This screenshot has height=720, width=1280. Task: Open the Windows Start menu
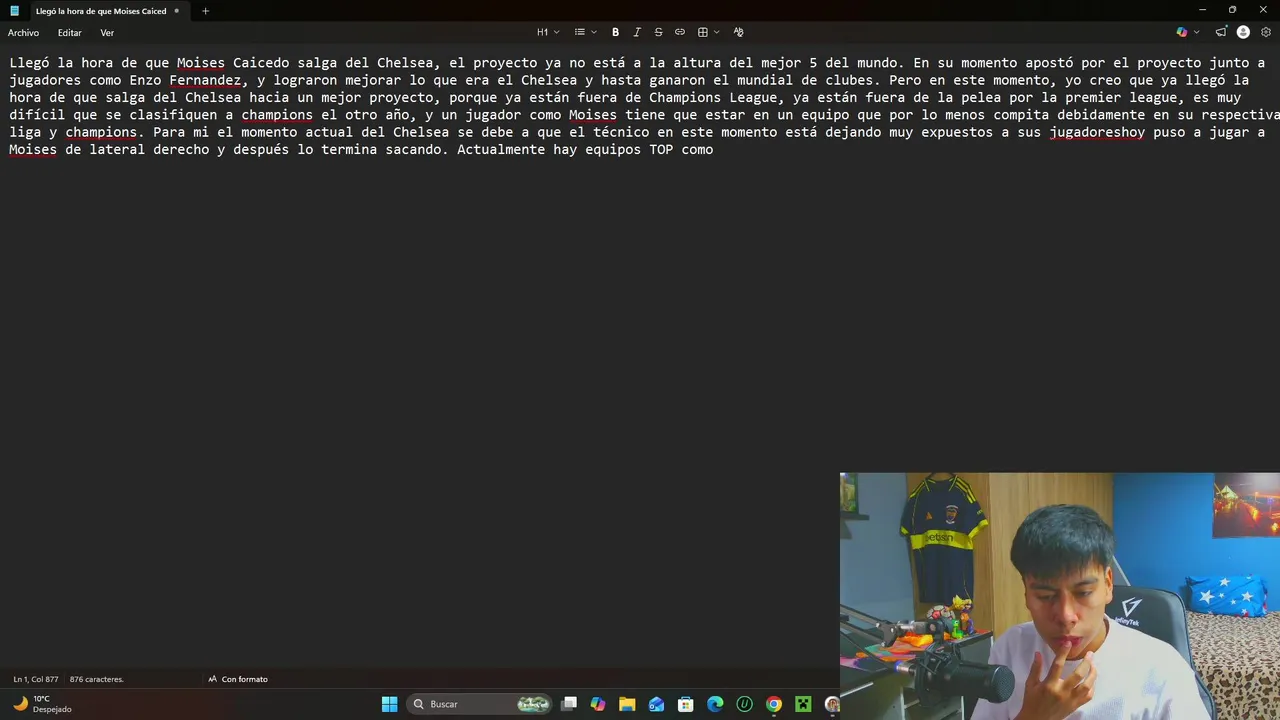(x=389, y=704)
